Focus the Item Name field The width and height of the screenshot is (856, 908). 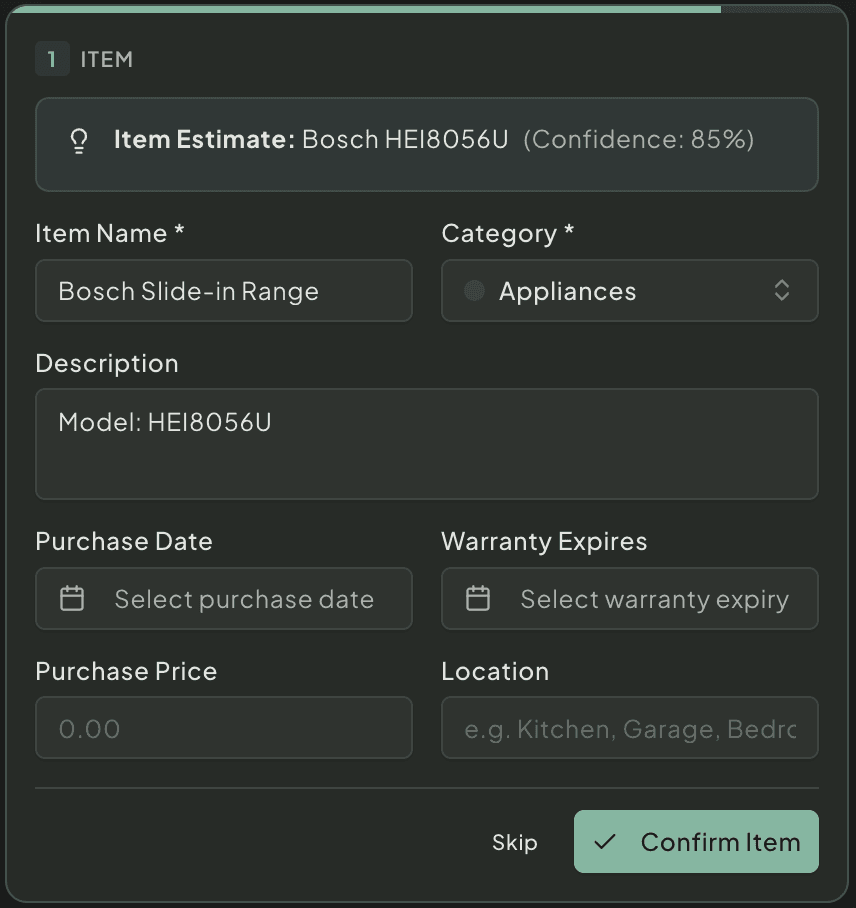point(224,291)
